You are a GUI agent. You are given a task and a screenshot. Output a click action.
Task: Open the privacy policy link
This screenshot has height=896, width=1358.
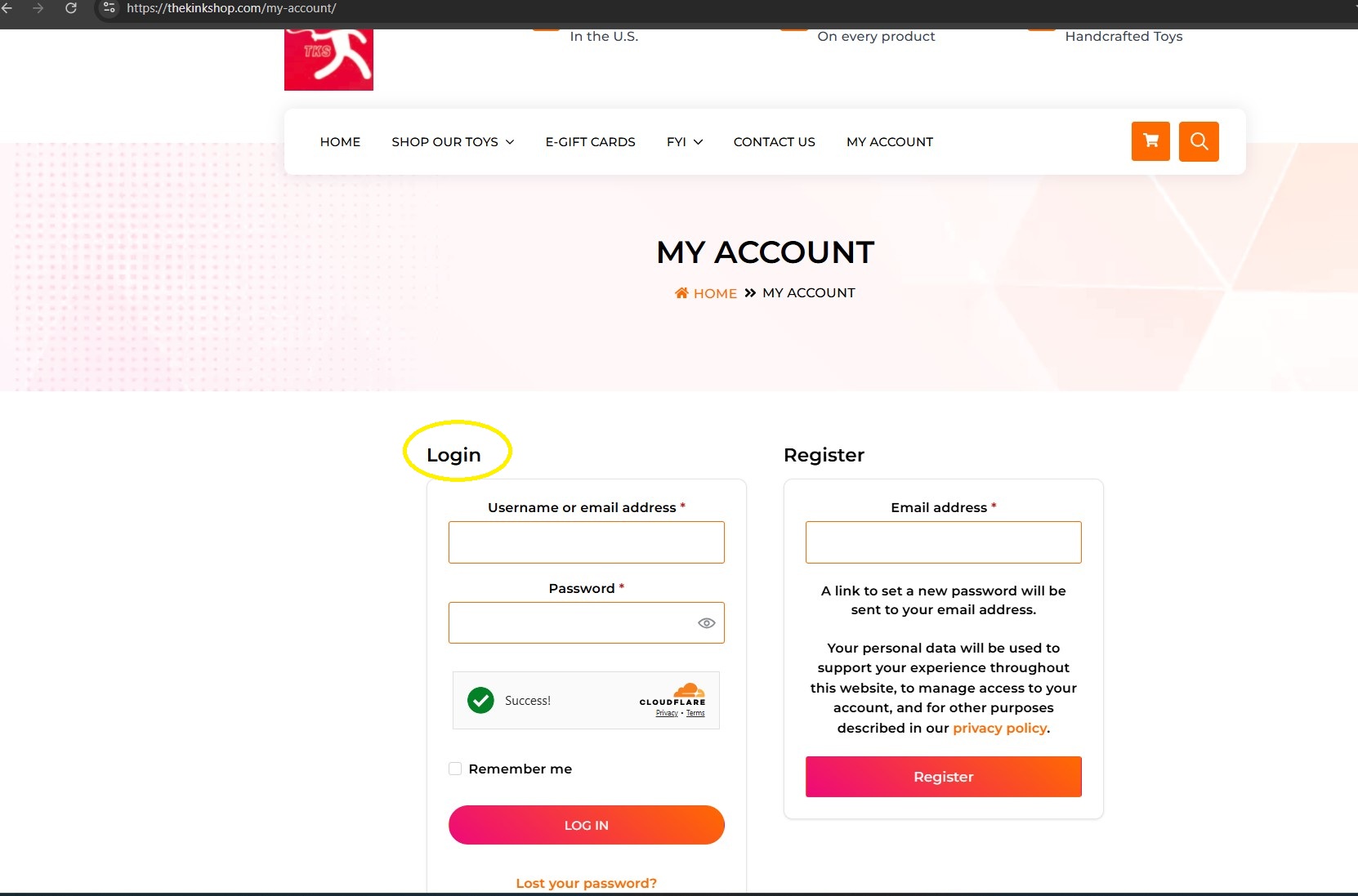click(1000, 728)
